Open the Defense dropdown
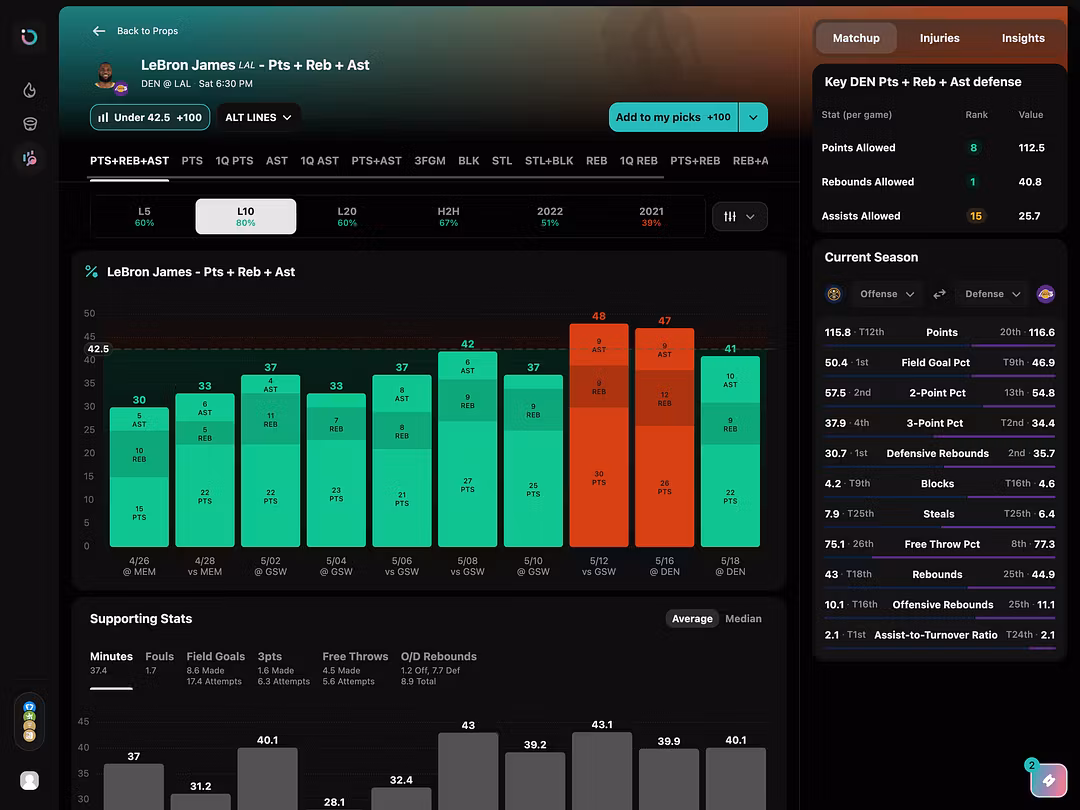This screenshot has width=1080, height=810. click(x=993, y=294)
